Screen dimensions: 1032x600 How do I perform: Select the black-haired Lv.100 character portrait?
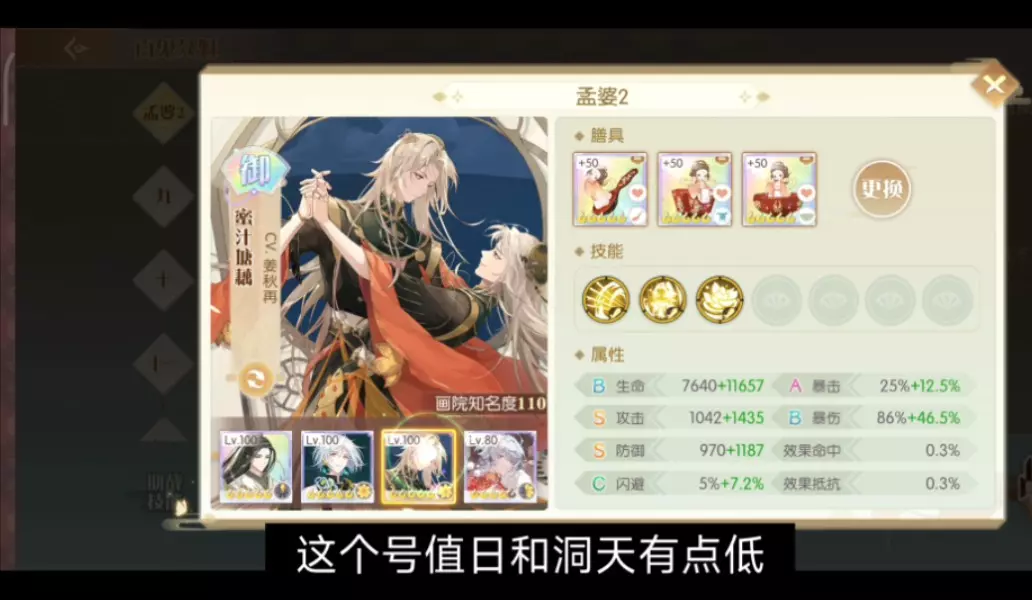tap(255, 468)
